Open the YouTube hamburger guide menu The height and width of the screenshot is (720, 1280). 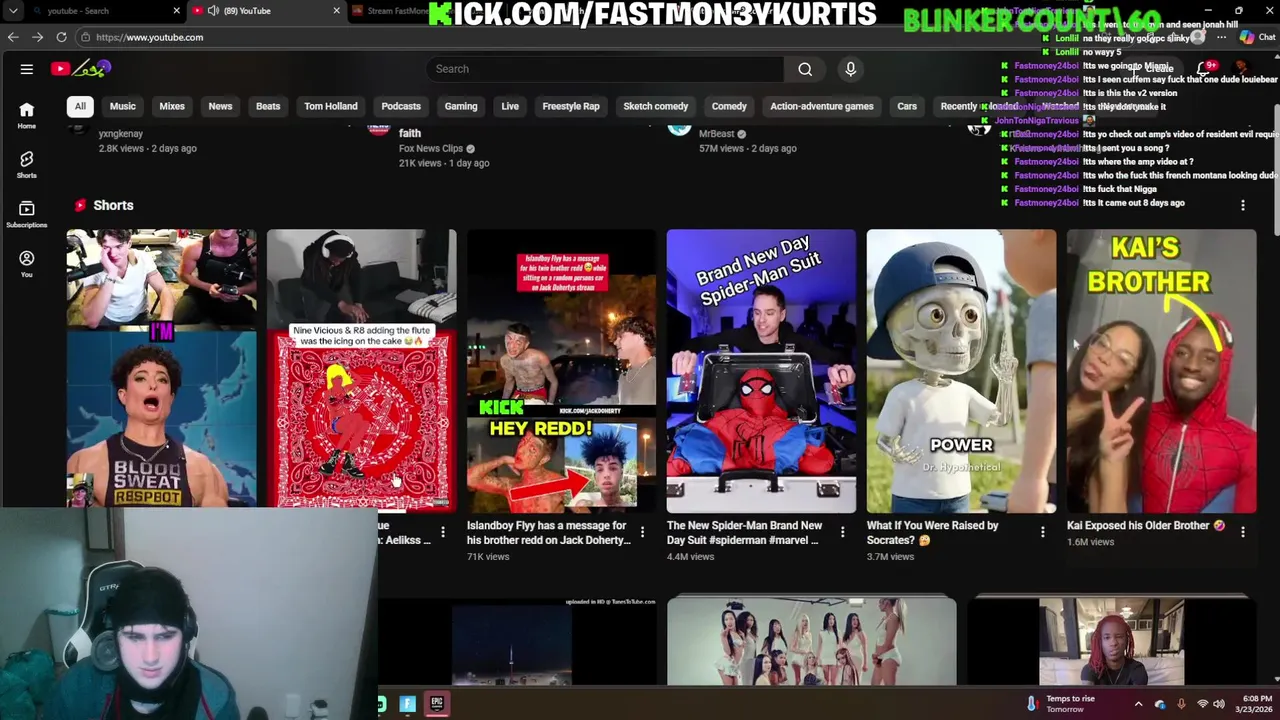point(27,69)
